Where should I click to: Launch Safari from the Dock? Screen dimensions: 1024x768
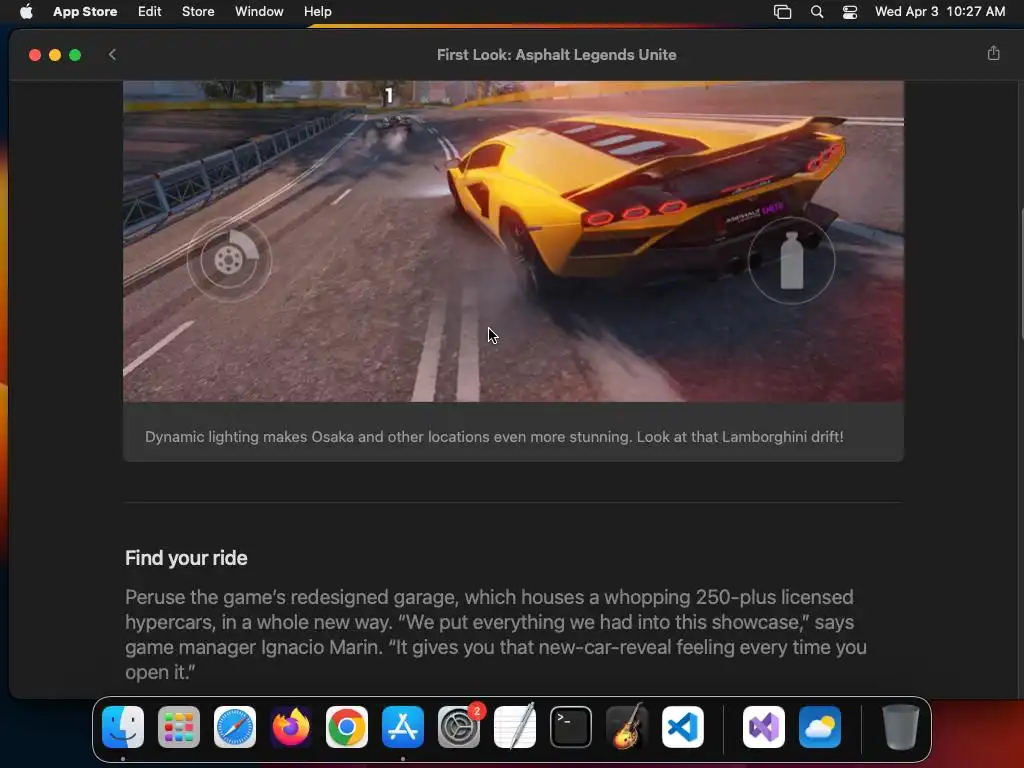[235, 727]
